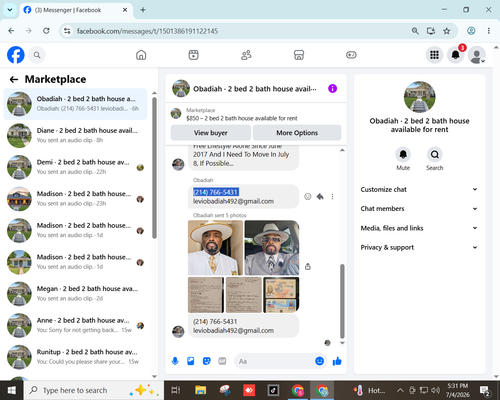Open Chrome profile icon
Viewport: 500px width, 400px height.
coord(471,31)
